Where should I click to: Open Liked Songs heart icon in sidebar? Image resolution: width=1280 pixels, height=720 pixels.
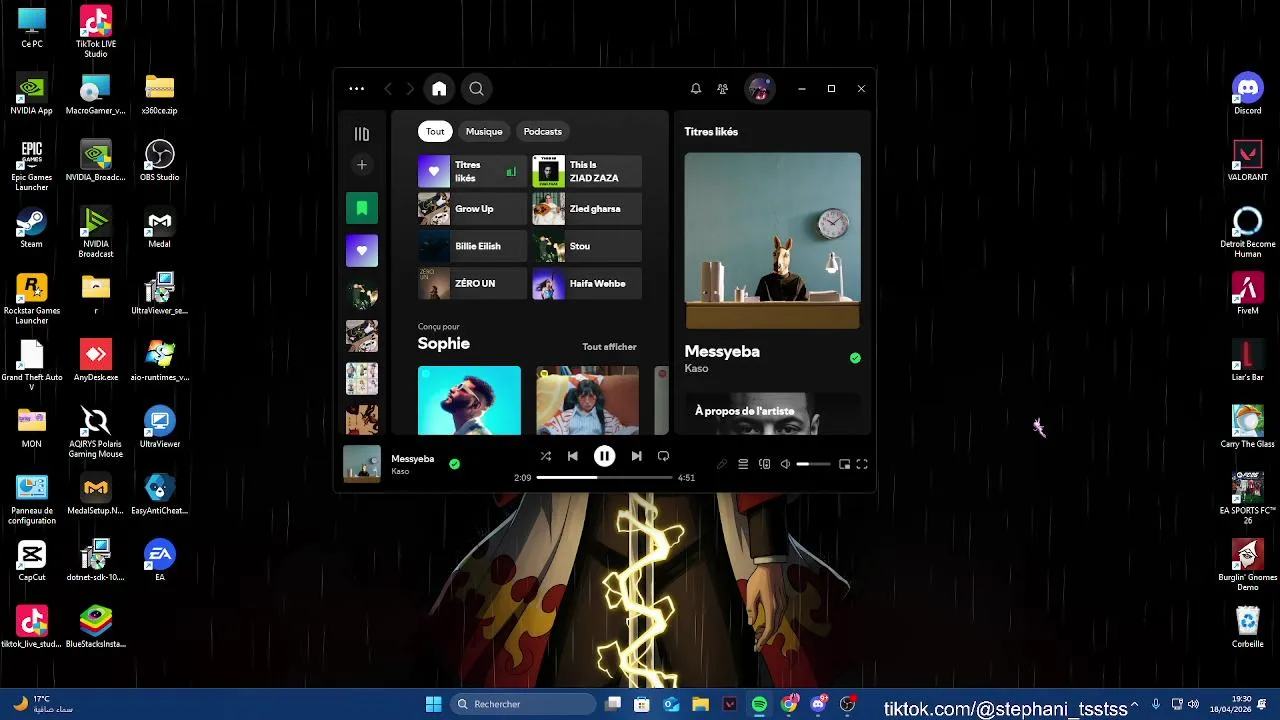pos(362,251)
